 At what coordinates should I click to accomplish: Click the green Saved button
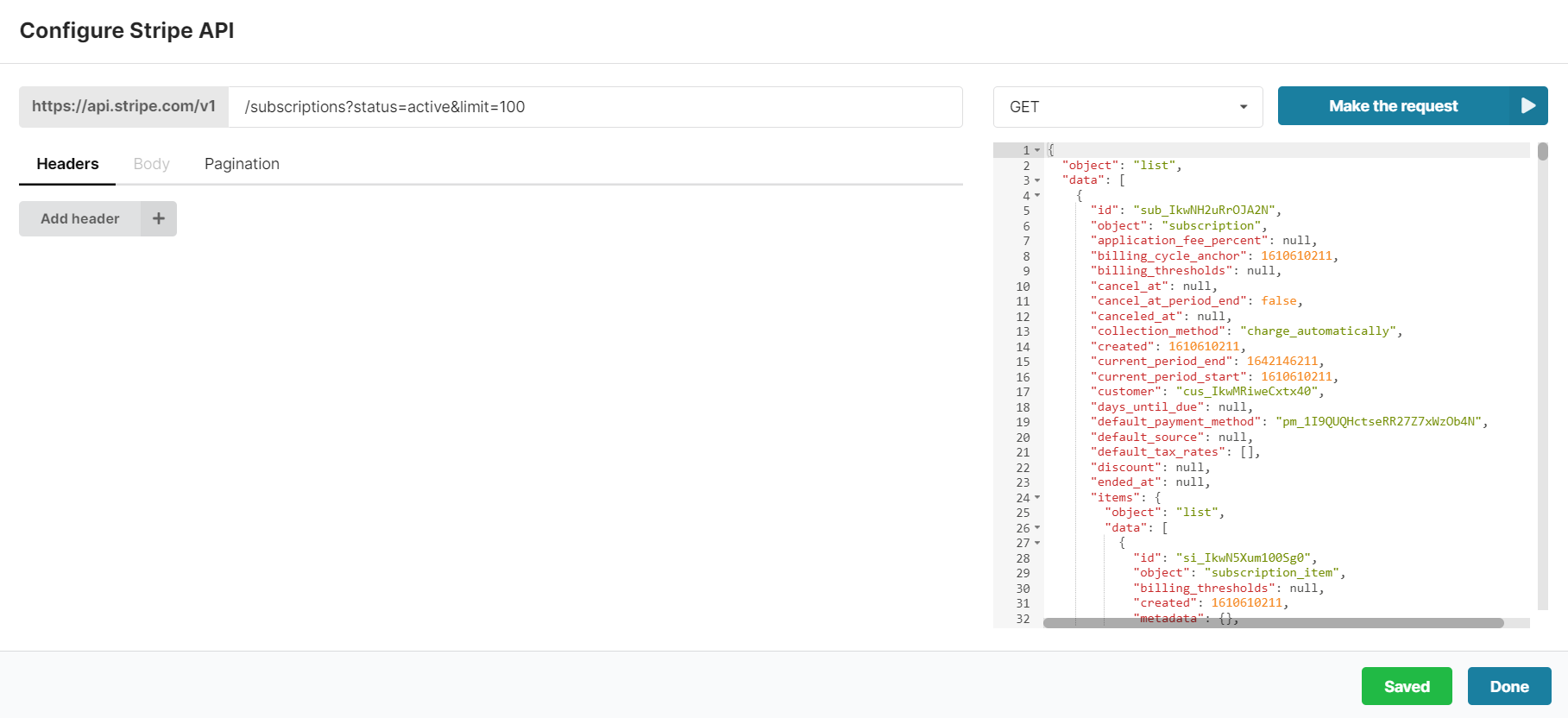1406,686
